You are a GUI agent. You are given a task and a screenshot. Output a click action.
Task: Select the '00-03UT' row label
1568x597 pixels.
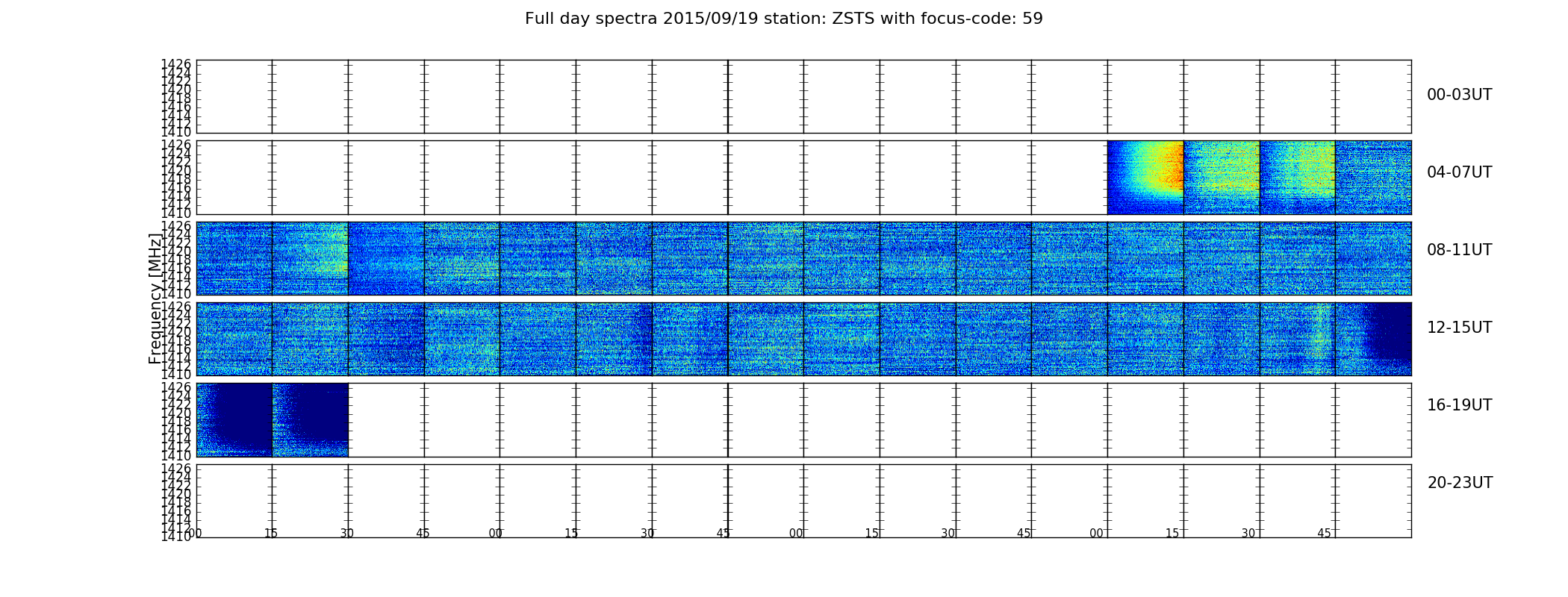point(1459,95)
